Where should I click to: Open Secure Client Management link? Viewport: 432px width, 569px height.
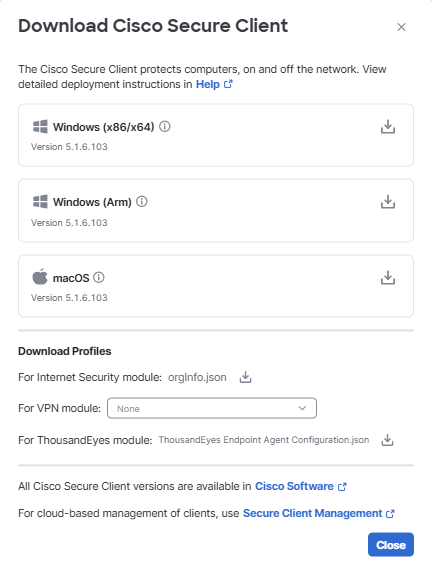(x=313, y=513)
